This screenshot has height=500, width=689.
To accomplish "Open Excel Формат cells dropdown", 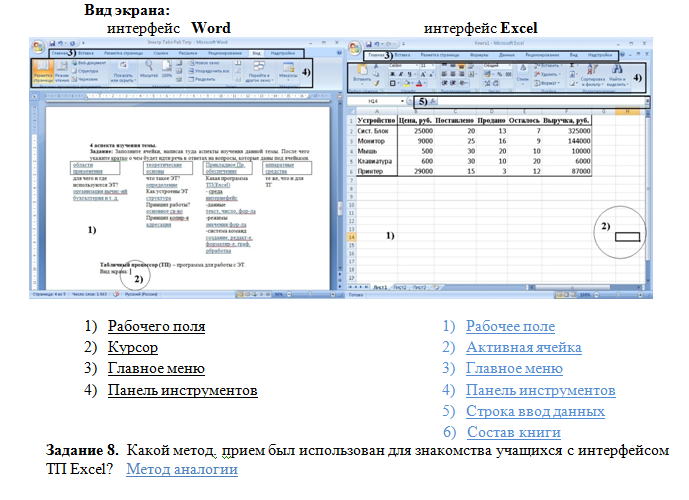I will point(548,83).
